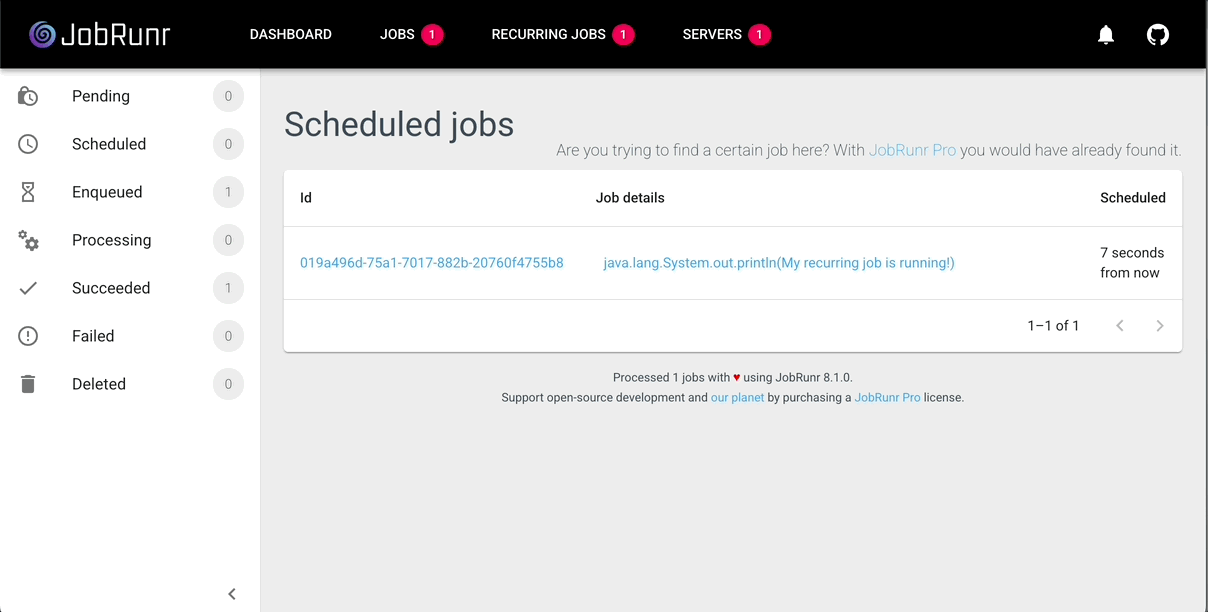The image size is (1208, 612).
Task: Click the Failed exclamation icon
Action: coord(28,336)
